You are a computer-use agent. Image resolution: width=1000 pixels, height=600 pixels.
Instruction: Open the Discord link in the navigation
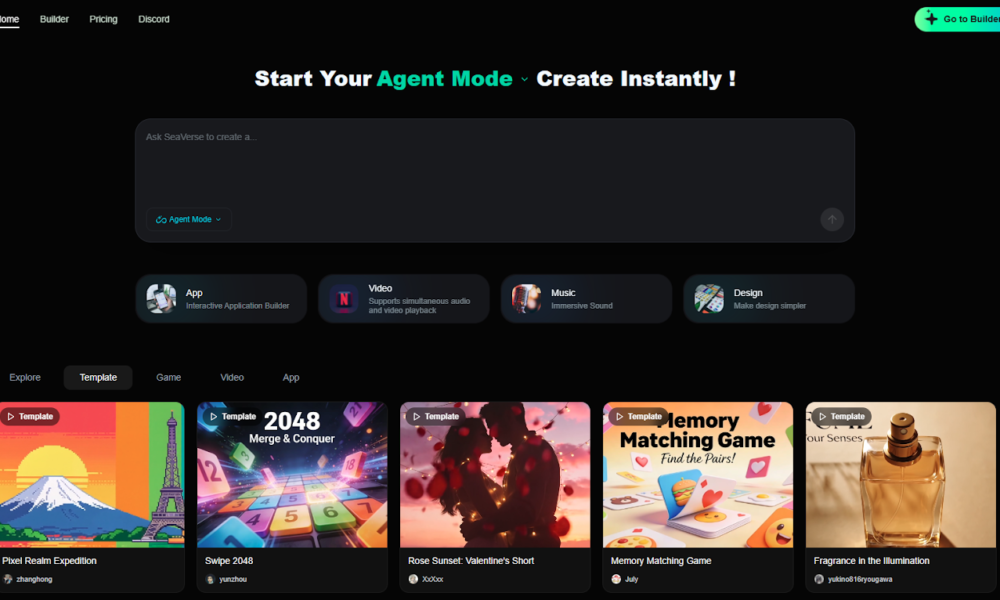[x=154, y=19]
